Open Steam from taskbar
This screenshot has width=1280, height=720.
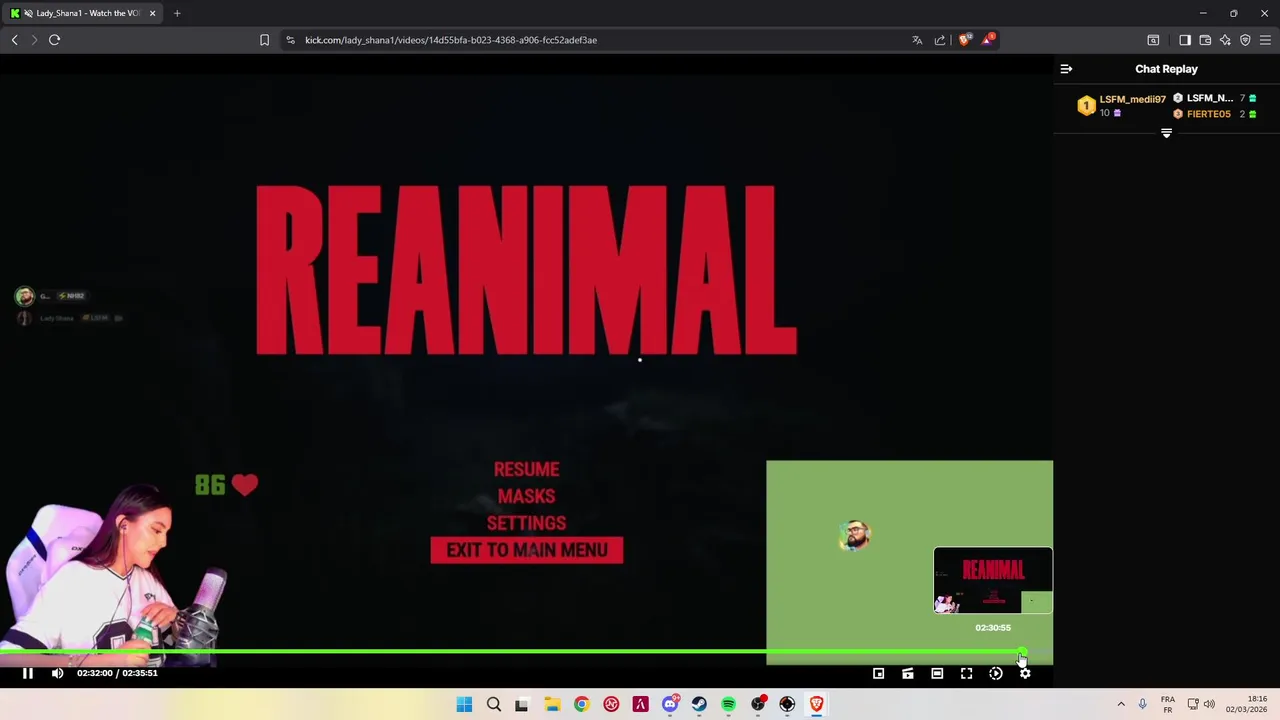pos(699,705)
